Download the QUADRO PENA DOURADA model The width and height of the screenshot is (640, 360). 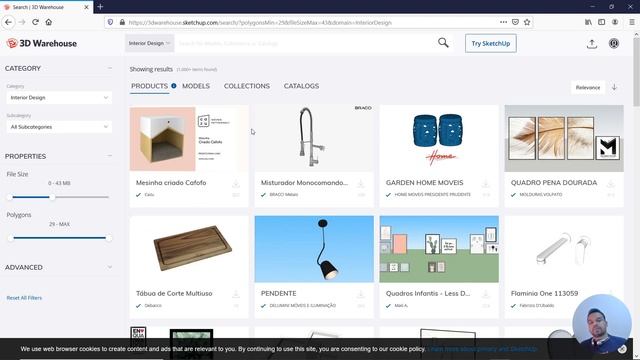tap(610, 184)
